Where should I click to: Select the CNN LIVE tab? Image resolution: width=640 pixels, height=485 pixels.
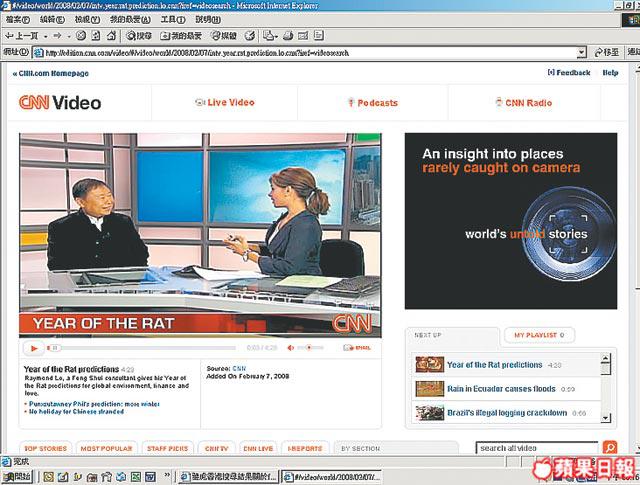258,448
